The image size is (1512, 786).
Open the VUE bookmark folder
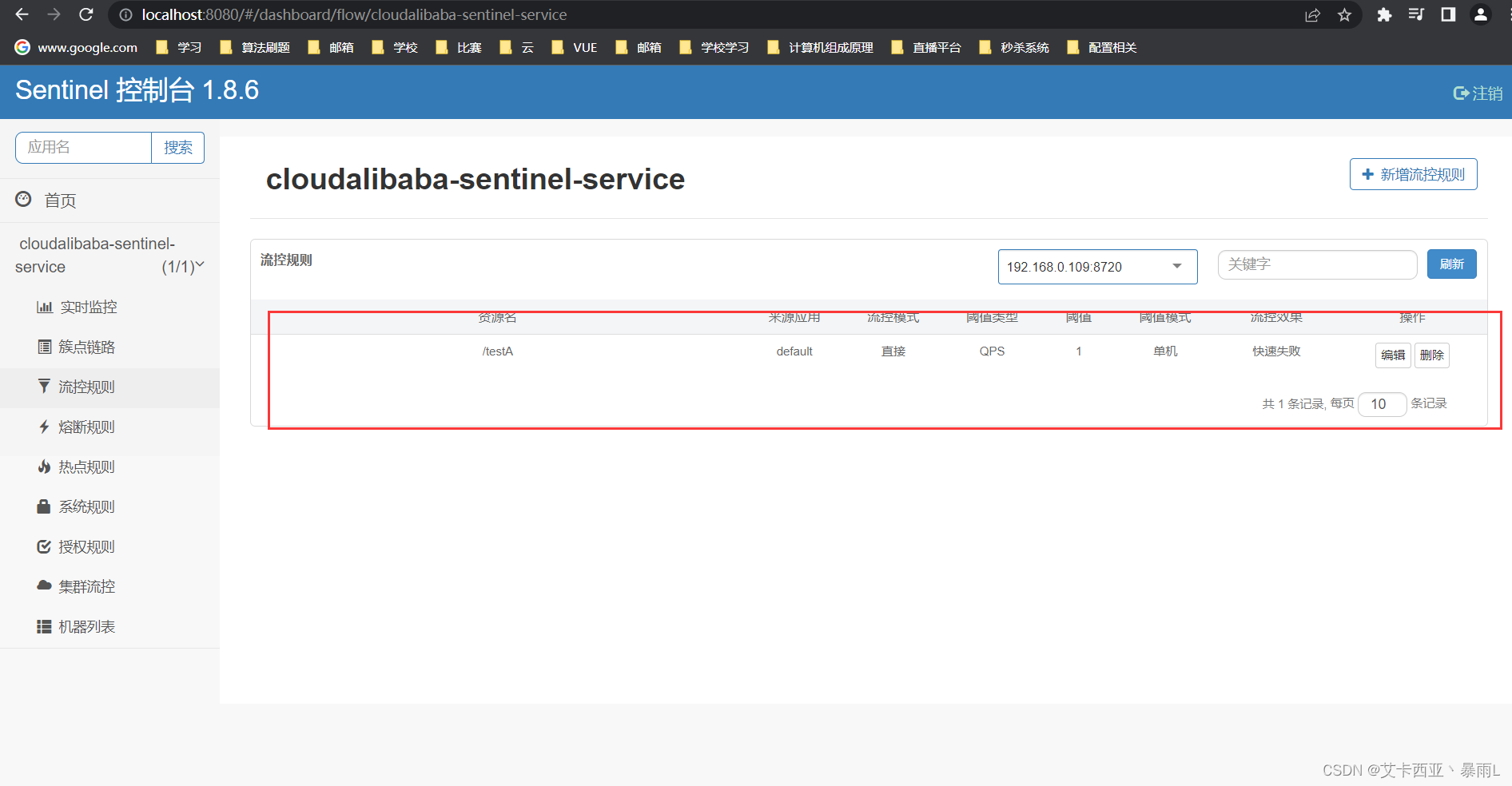point(575,47)
